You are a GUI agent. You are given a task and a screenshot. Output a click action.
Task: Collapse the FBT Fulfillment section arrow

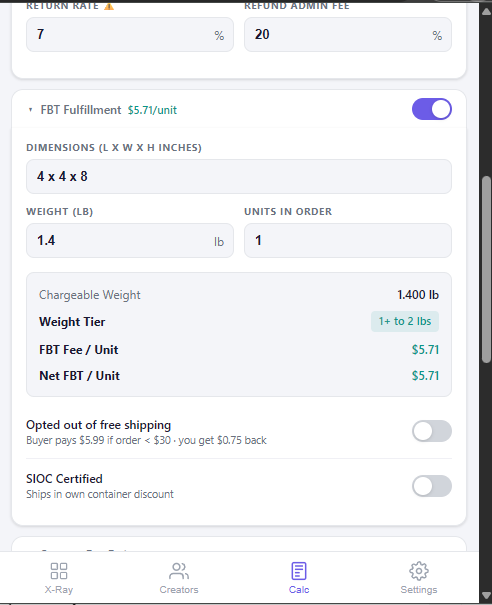tap(30, 110)
